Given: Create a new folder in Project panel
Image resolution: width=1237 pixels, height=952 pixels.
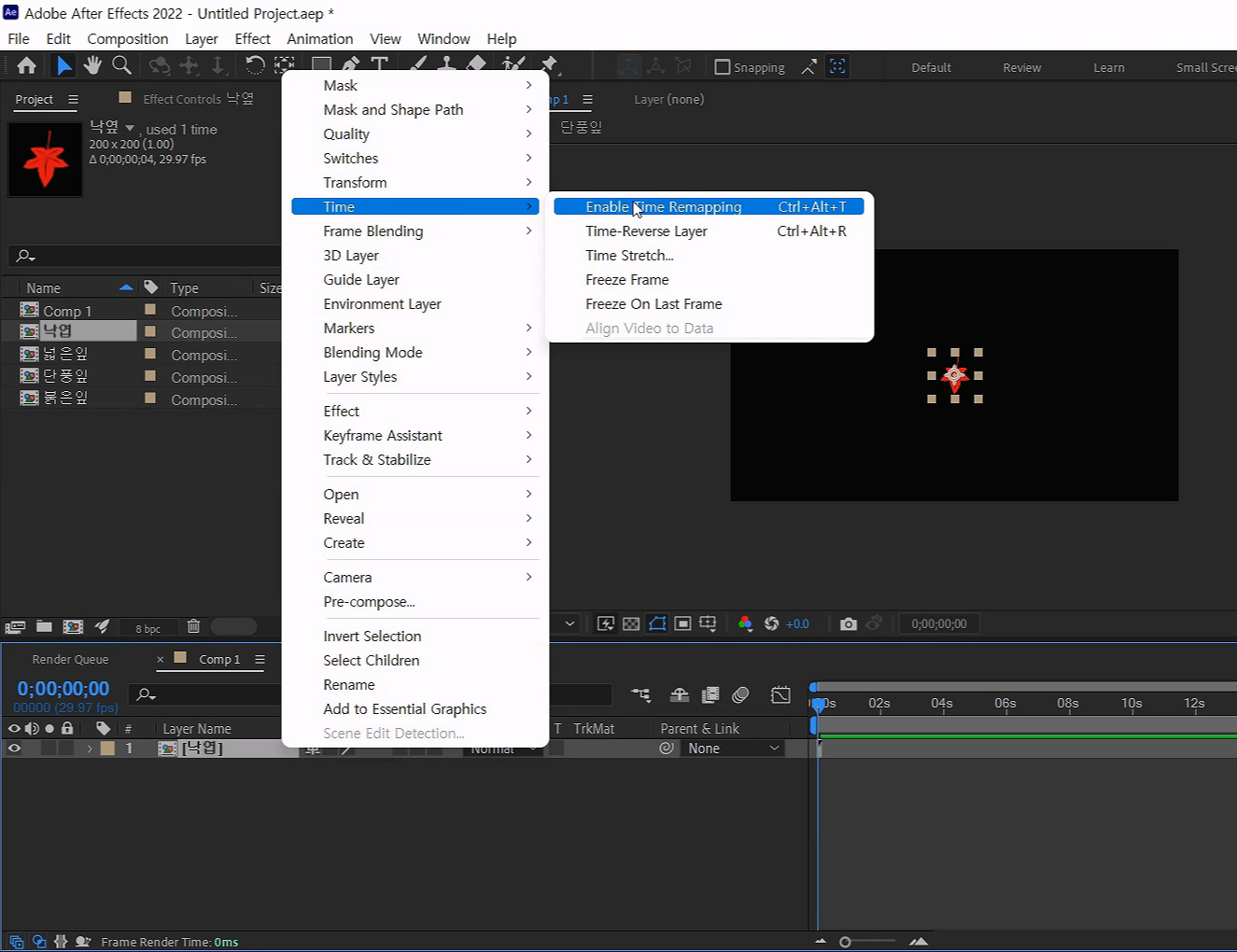Looking at the screenshot, I should click(44, 626).
